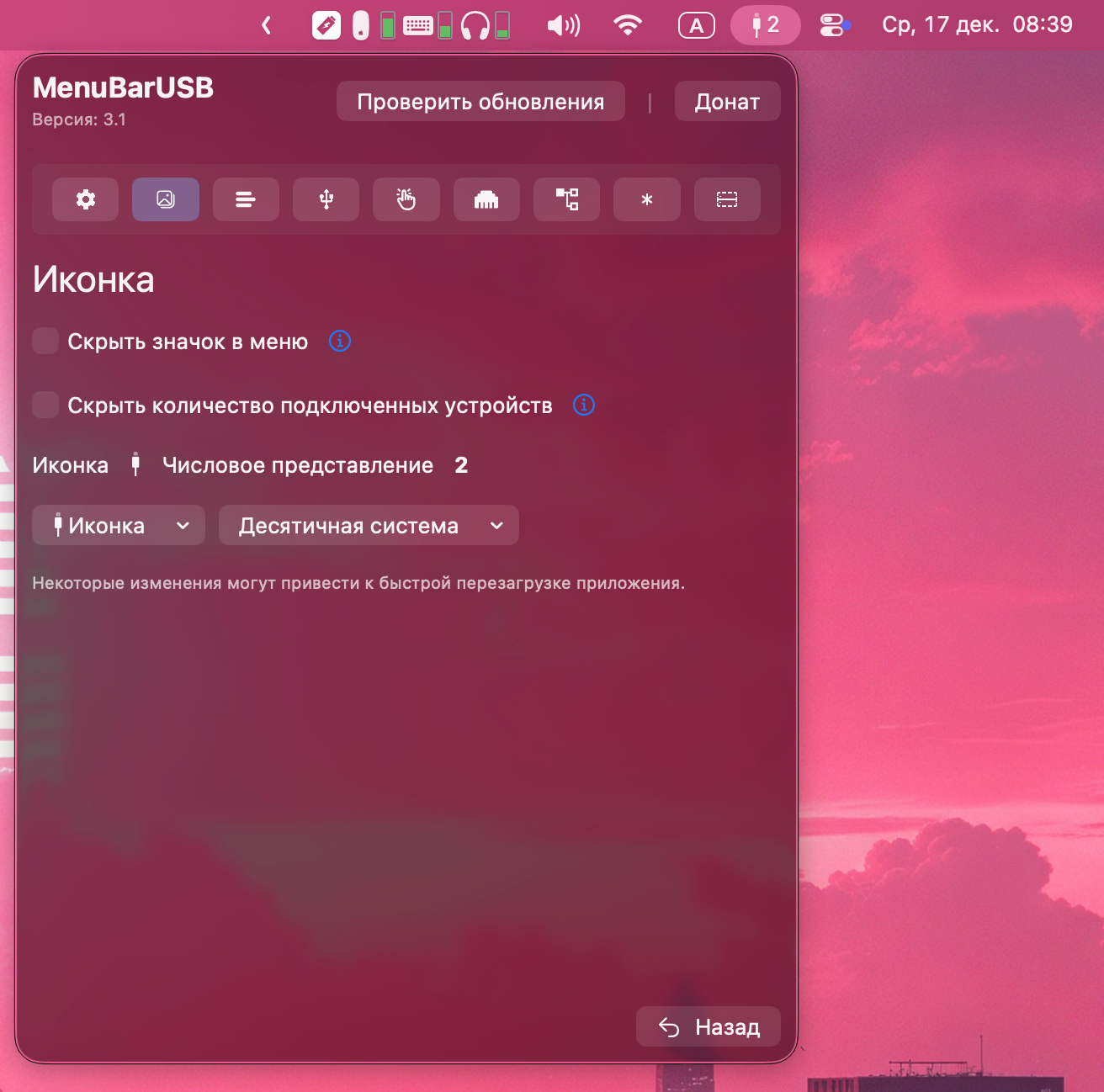Go back with the 'Назад' button
The width and height of the screenshot is (1104, 1092).
[x=709, y=1027]
